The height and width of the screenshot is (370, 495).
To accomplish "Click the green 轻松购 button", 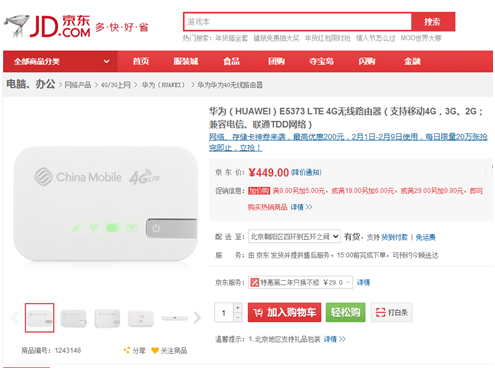I will [345, 312].
